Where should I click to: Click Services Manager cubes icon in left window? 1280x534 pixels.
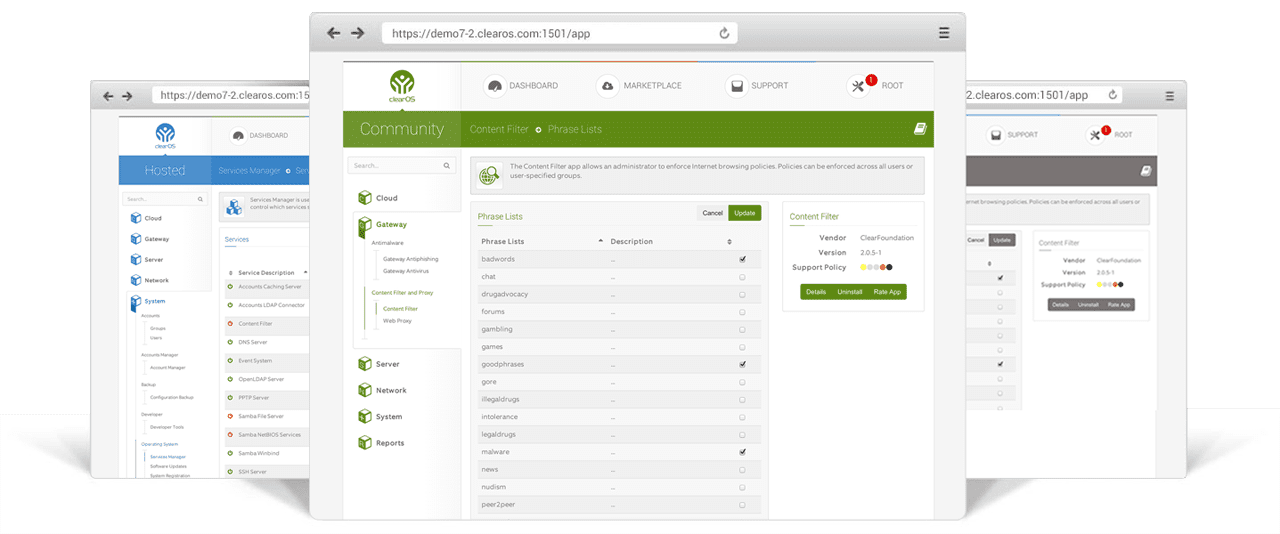click(234, 207)
